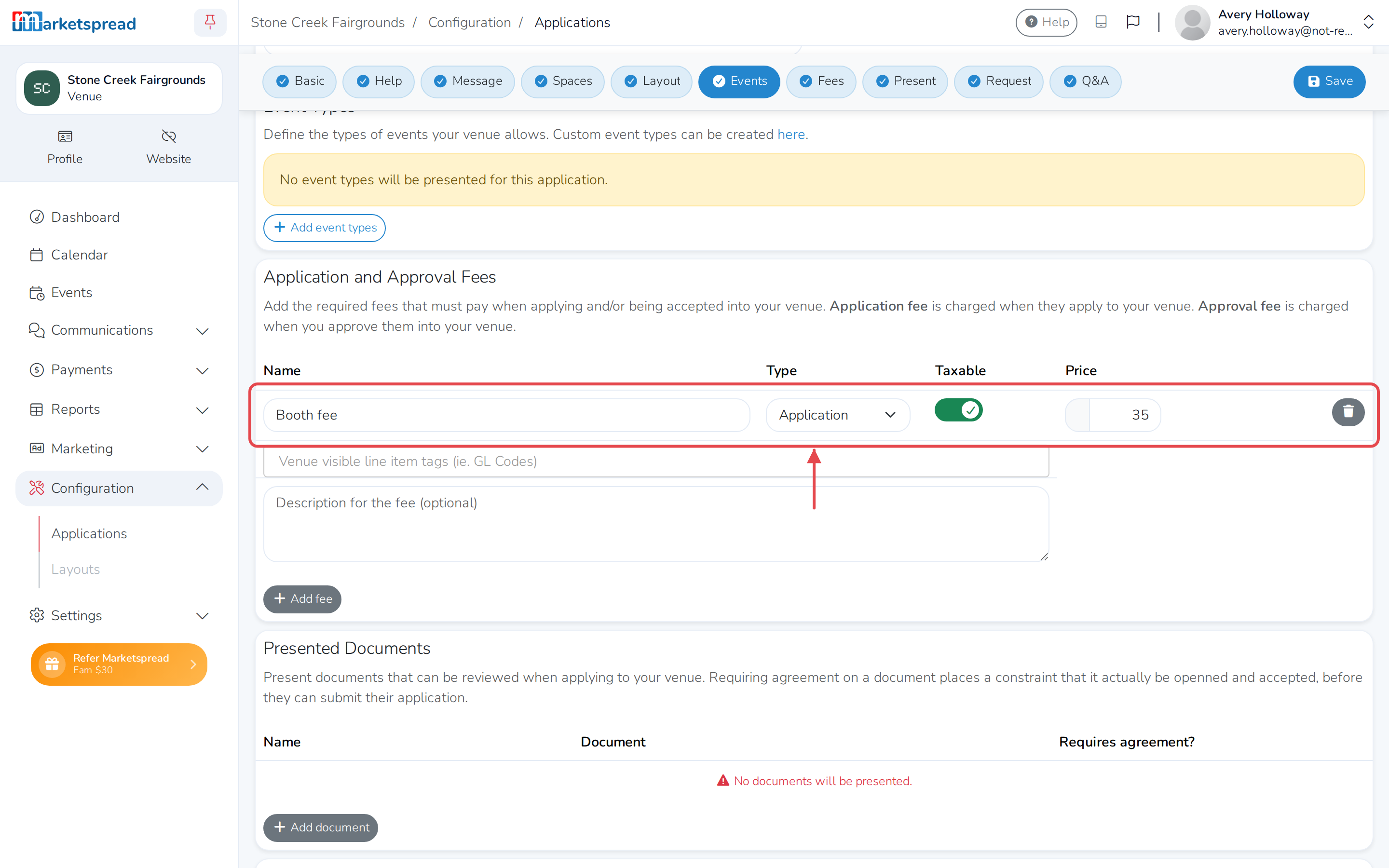Expand the Communications menu
The image size is (1389, 868).
[x=119, y=331]
